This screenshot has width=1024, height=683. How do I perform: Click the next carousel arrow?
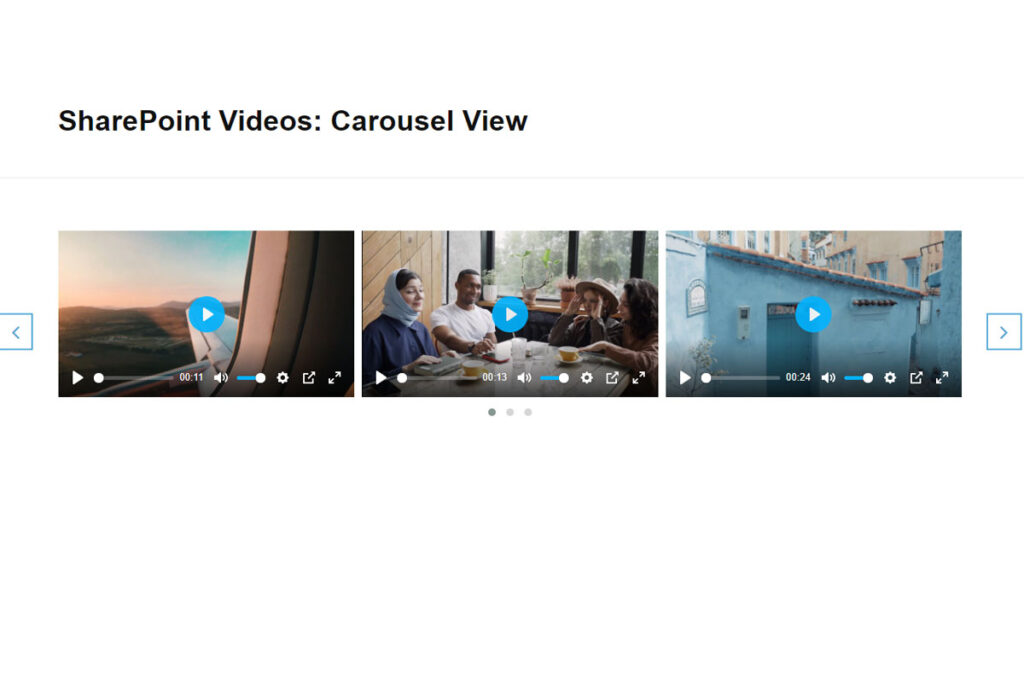1004,332
